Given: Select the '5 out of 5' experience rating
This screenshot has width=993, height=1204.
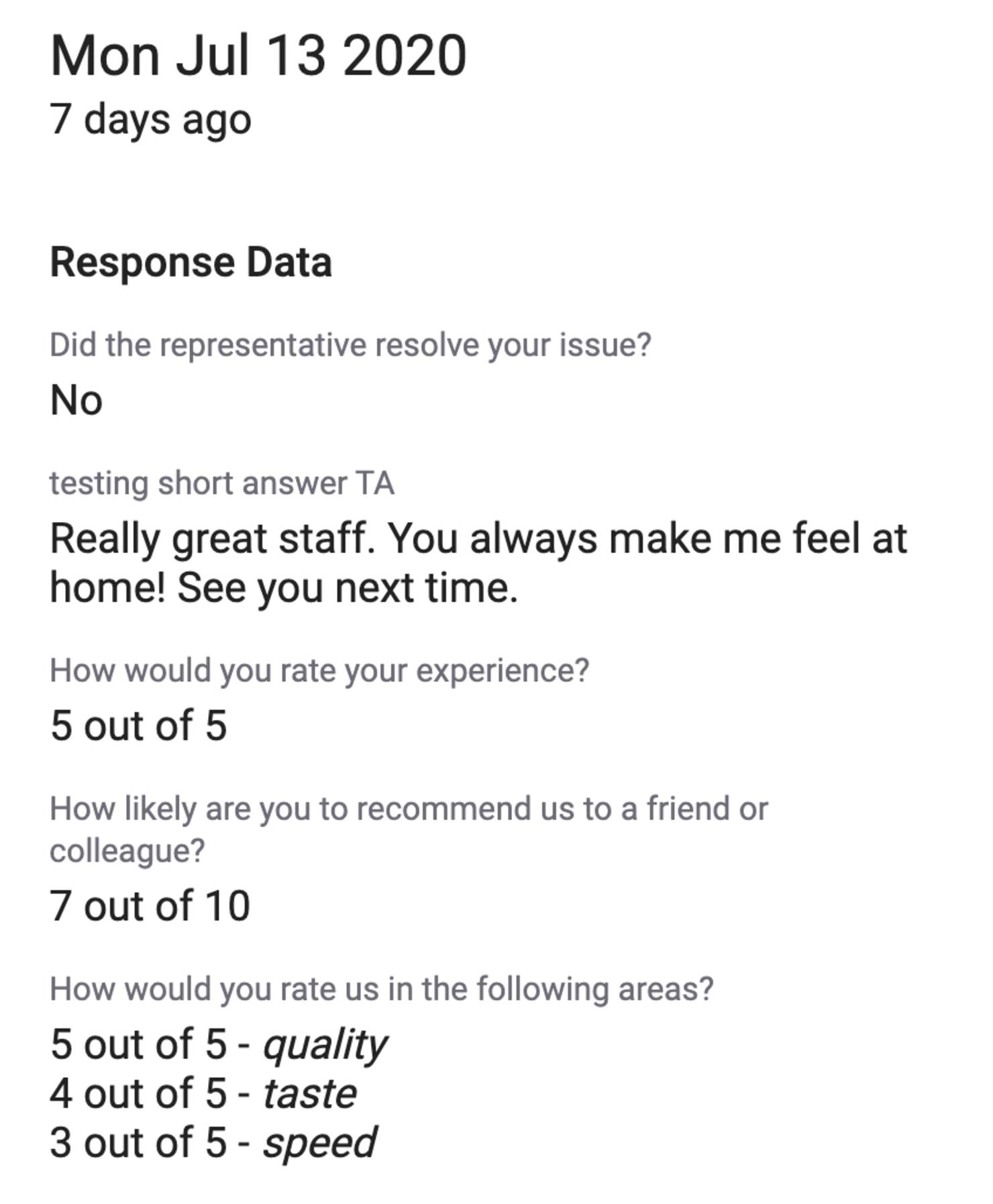Looking at the screenshot, I should pos(139,725).
